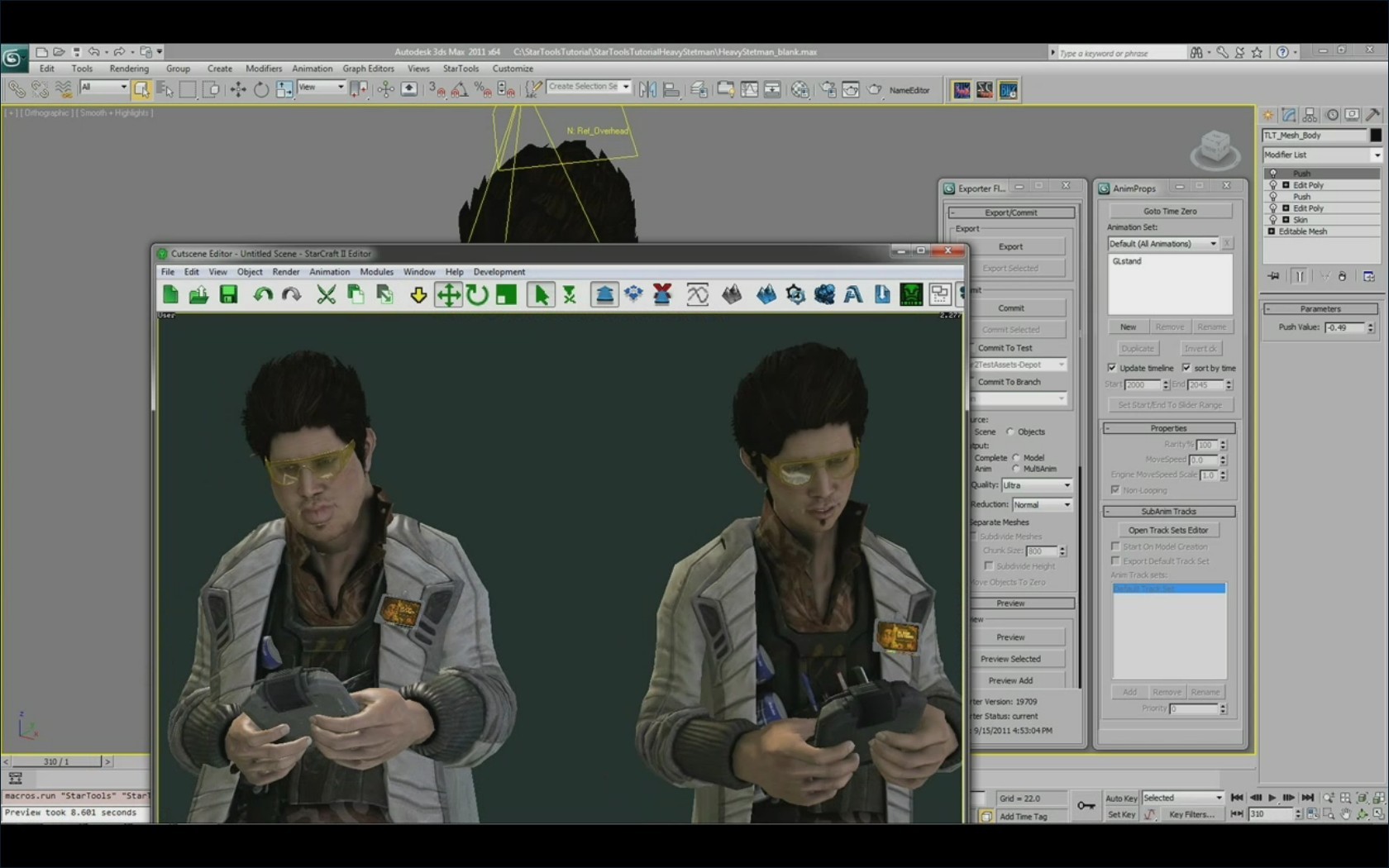Open the Development menu in Cutscene Editor
Viewport: 1389px width, 868px height.
499,271
